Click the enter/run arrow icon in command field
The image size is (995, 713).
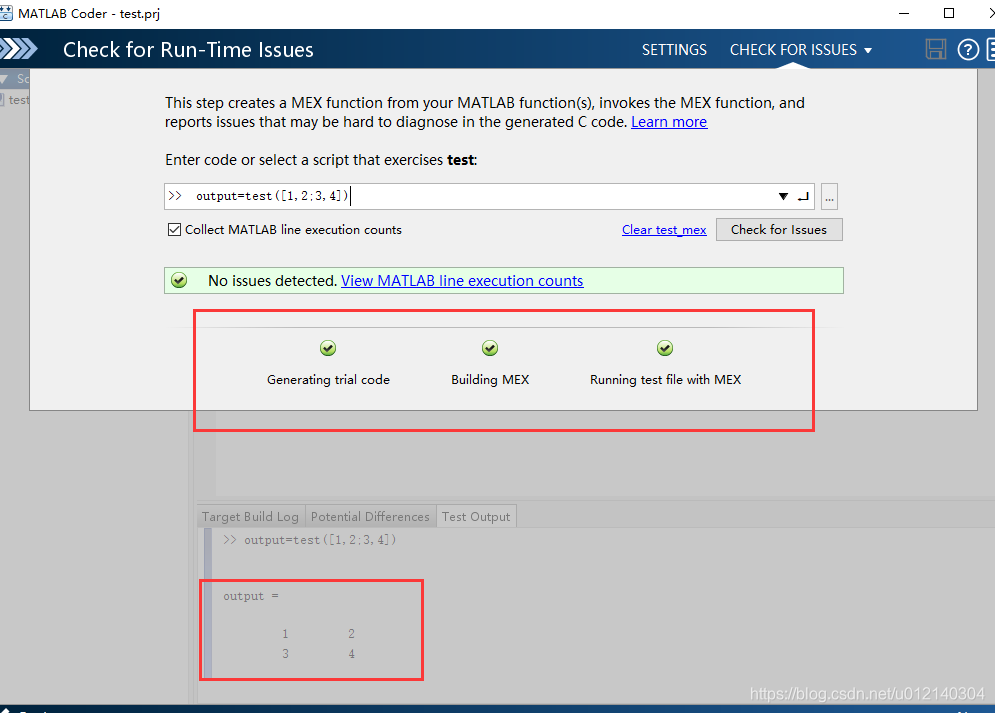tap(803, 197)
